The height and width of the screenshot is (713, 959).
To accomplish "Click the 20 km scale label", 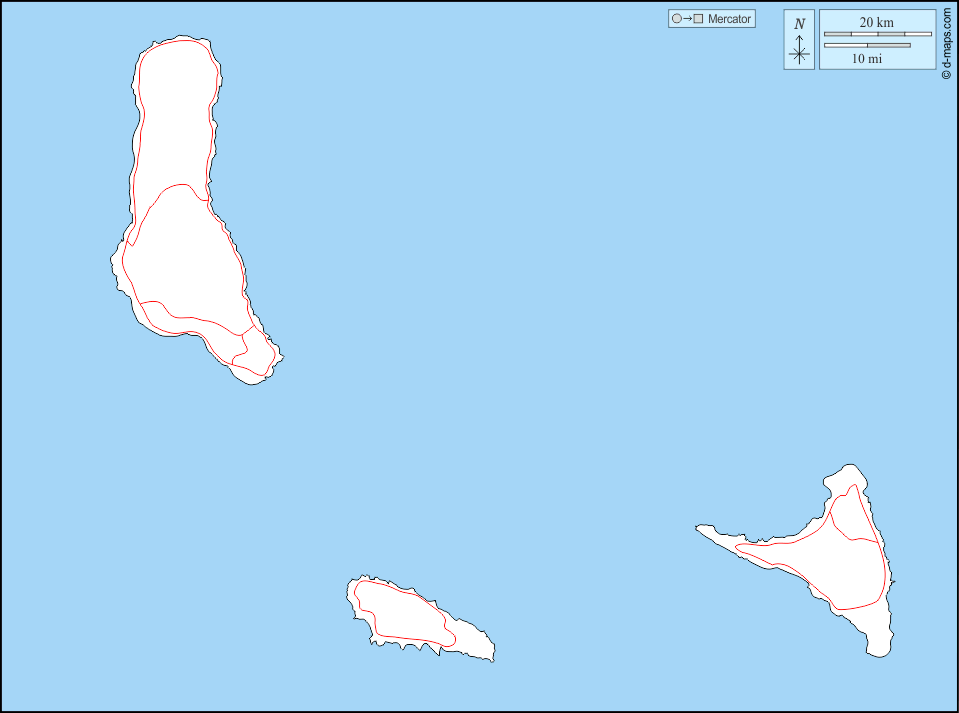I will 877,23.
